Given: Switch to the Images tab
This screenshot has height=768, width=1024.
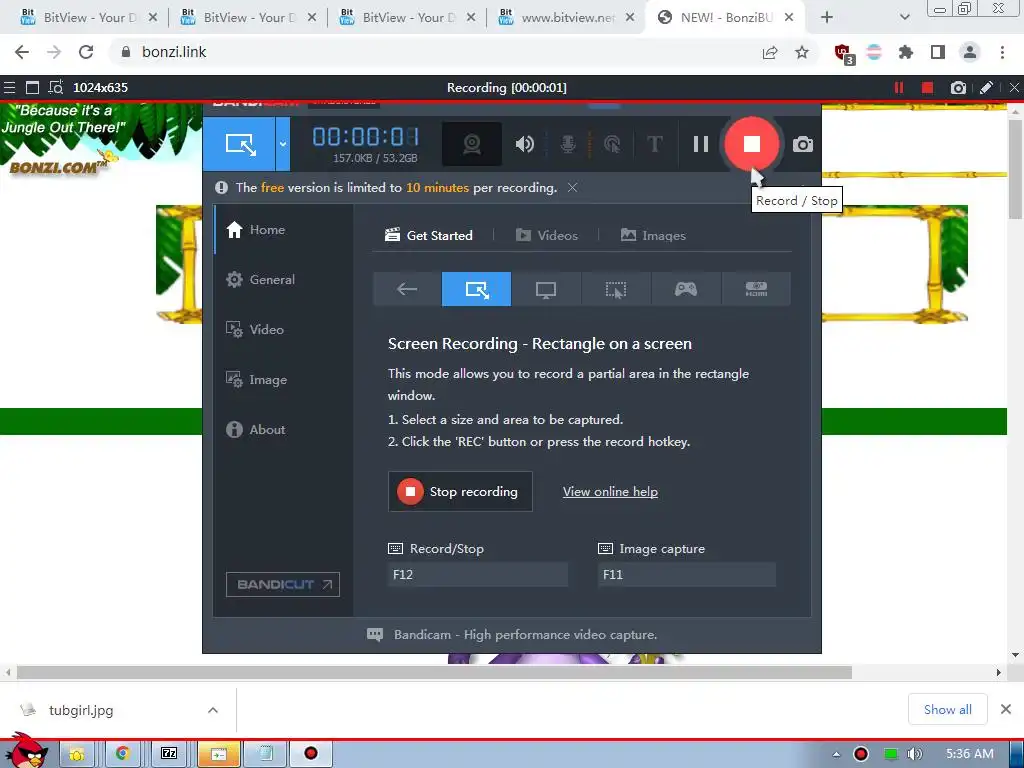Looking at the screenshot, I should pyautogui.click(x=653, y=235).
